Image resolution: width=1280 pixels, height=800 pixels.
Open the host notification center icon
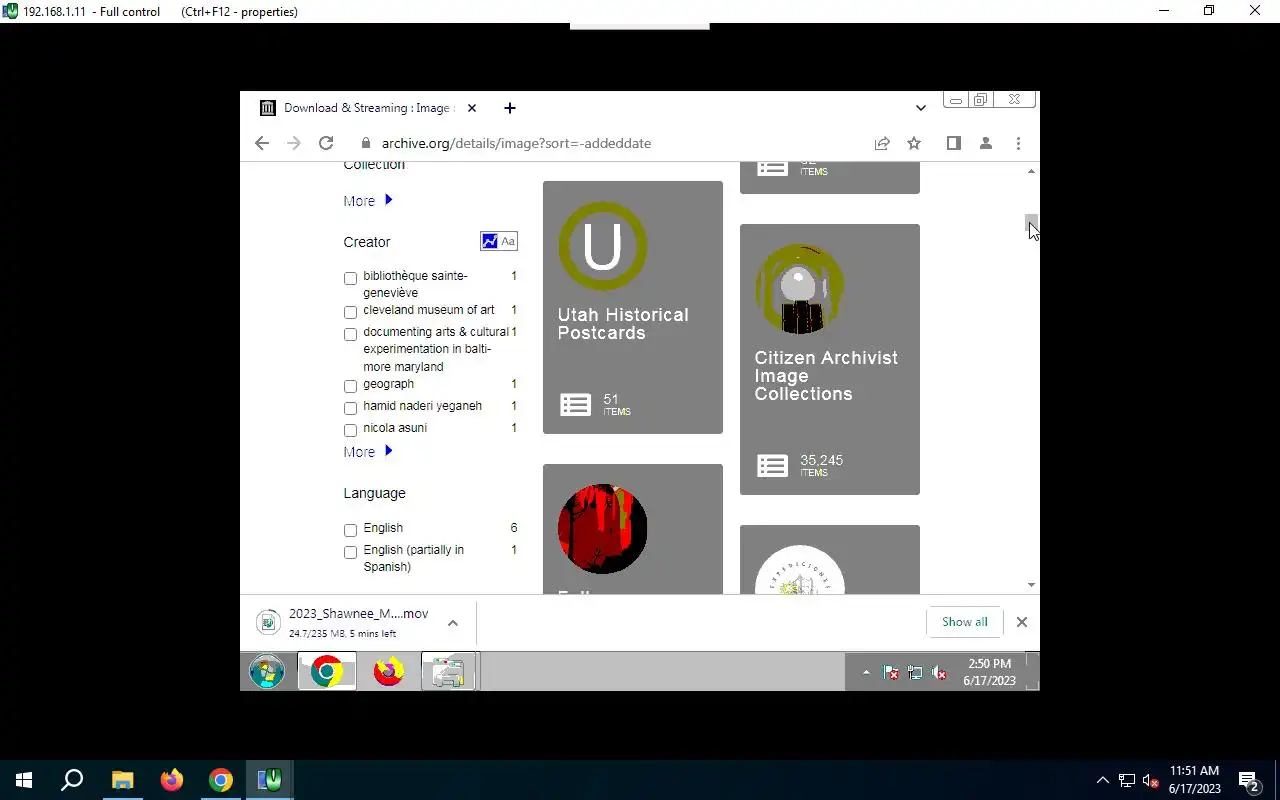[1249, 780]
